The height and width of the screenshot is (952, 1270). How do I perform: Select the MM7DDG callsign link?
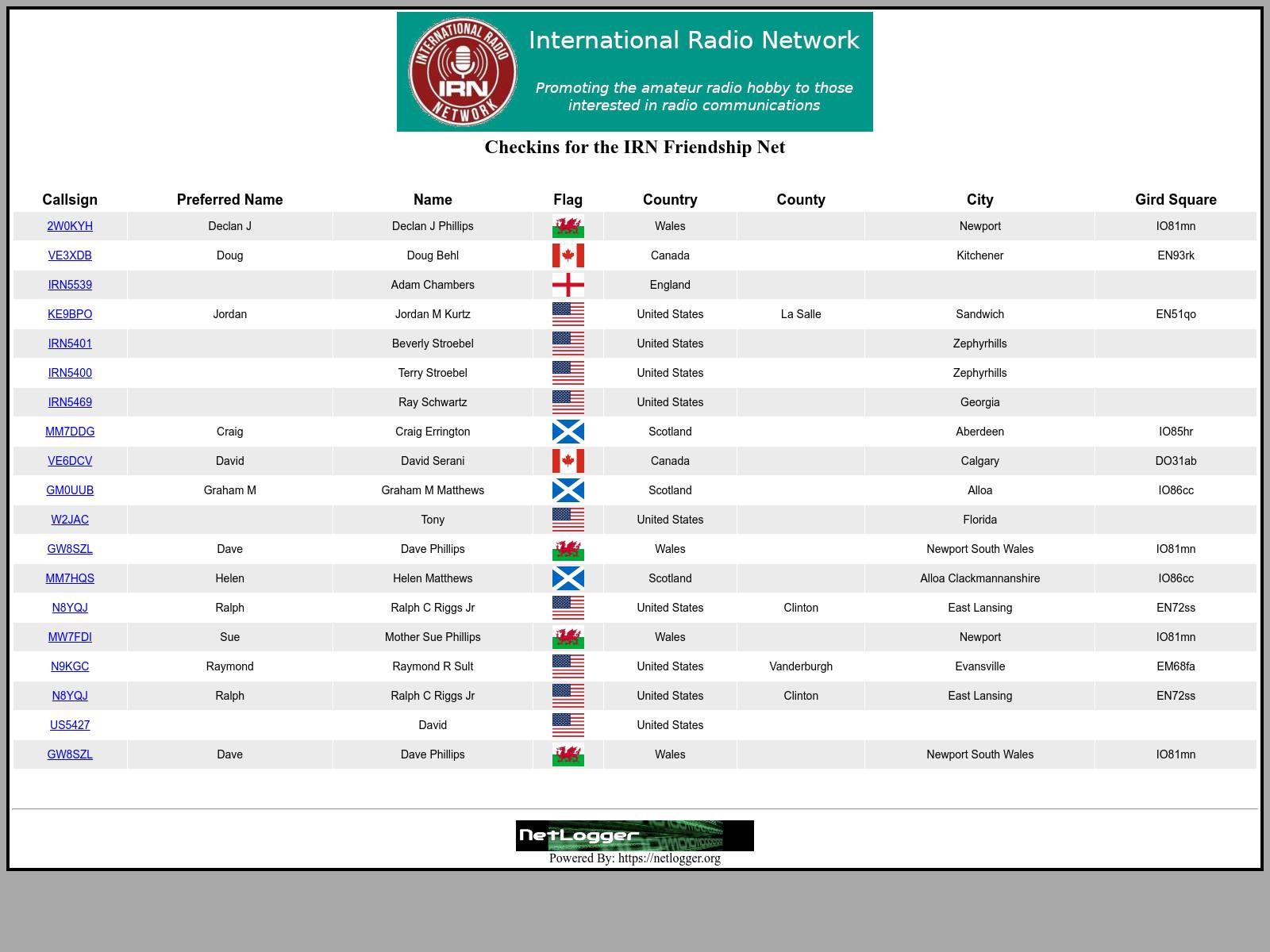pyautogui.click(x=70, y=432)
